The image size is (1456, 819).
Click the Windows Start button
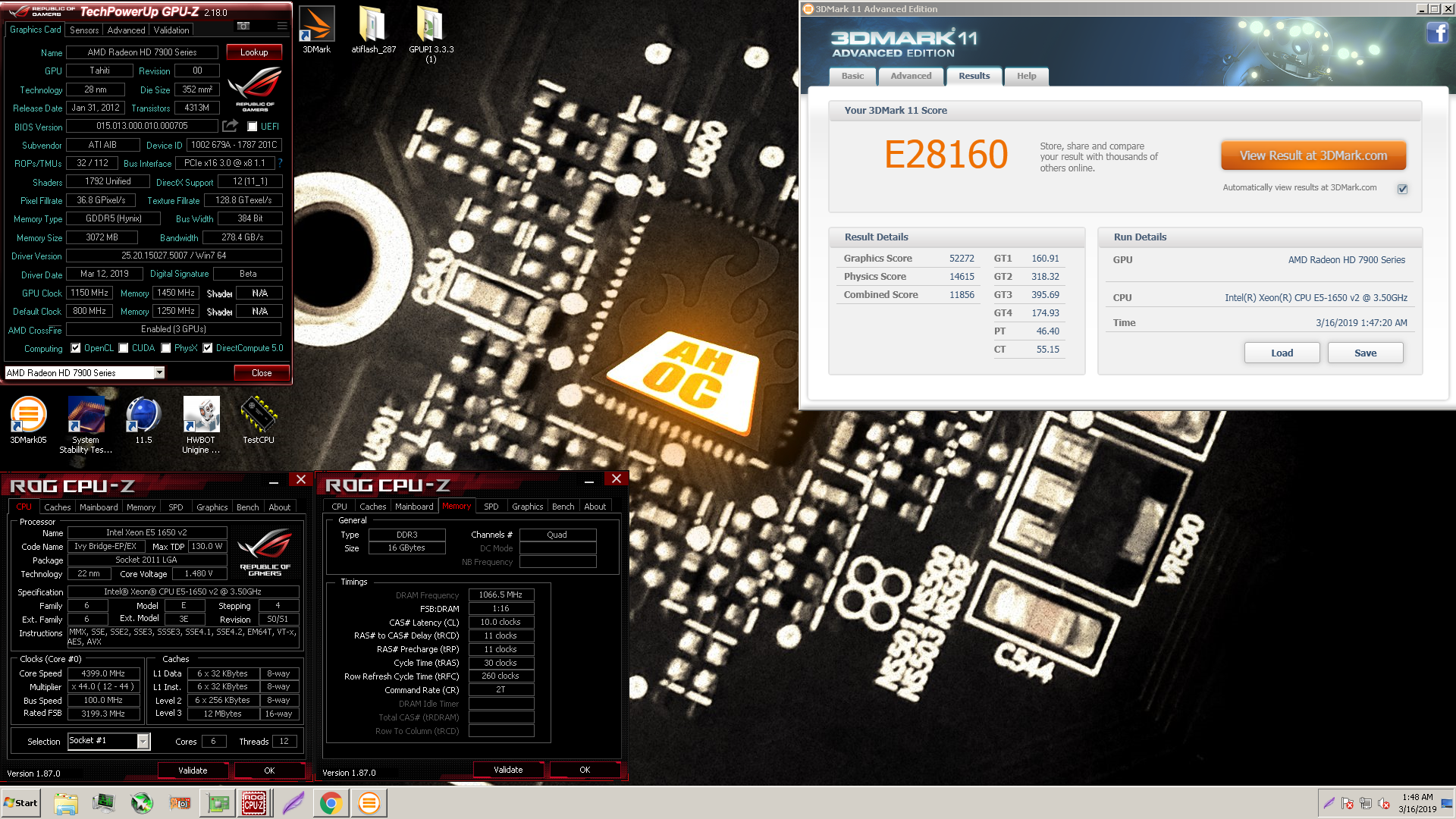tap(21, 803)
